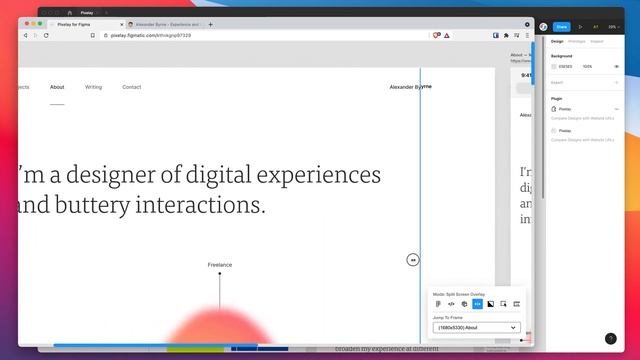Open the About nav link
The image size is (640, 360).
[57, 87]
